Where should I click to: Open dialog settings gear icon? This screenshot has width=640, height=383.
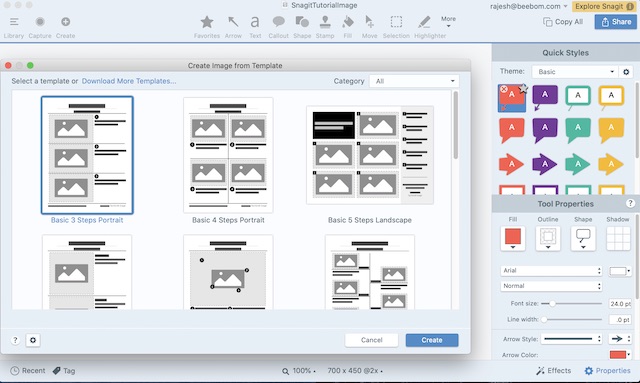point(33,340)
